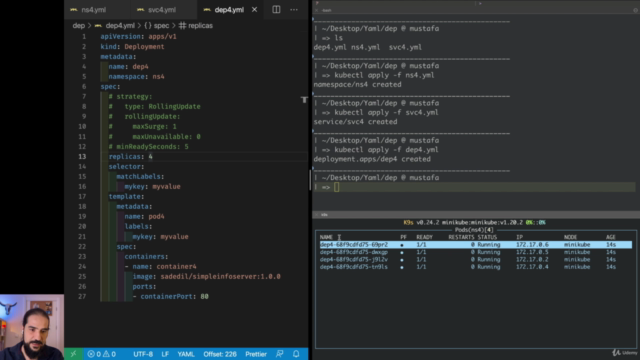This screenshot has height=360, width=640.
Task: Click 'name: pod4' line
Action: pos(144,216)
